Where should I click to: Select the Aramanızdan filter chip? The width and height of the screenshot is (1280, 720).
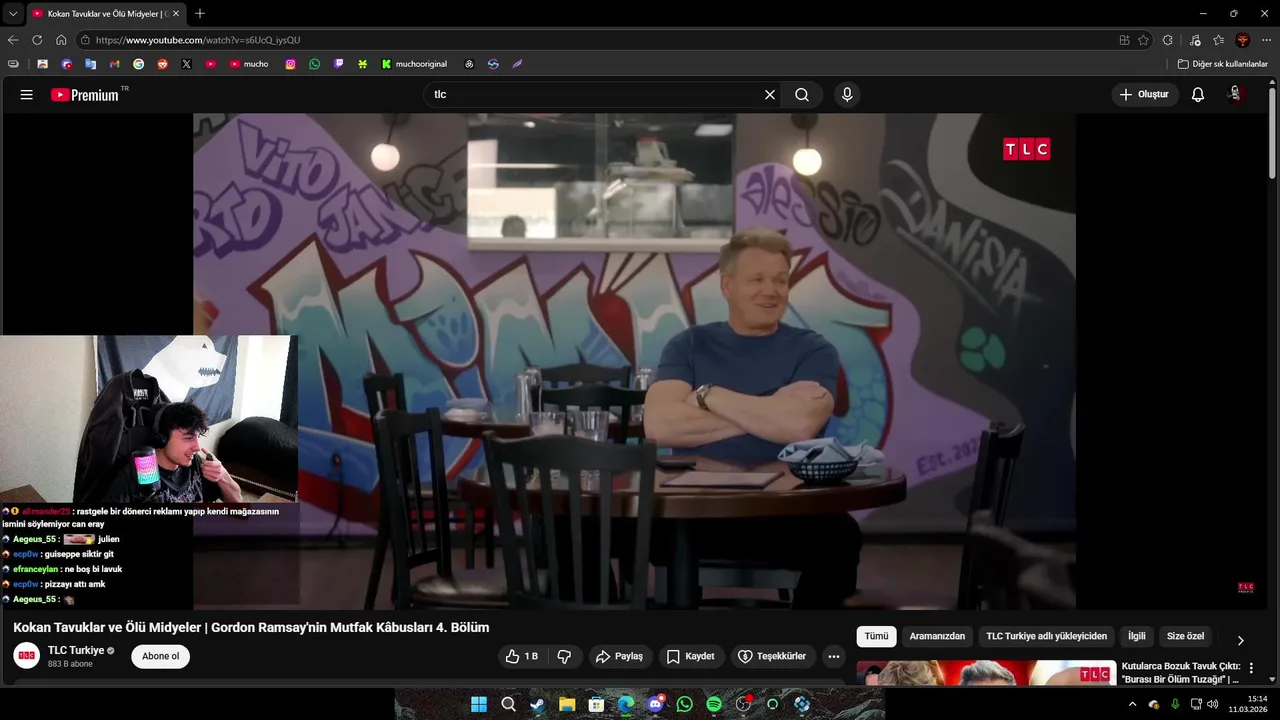(937, 637)
